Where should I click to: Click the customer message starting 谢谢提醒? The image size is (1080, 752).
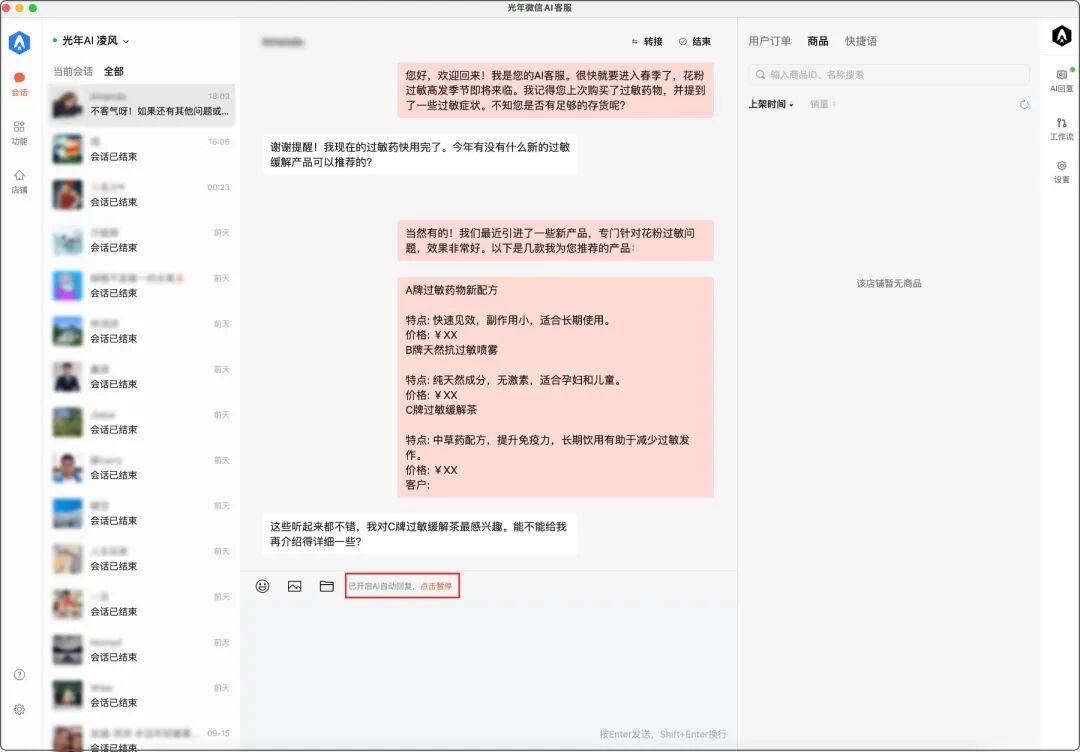[x=419, y=155]
